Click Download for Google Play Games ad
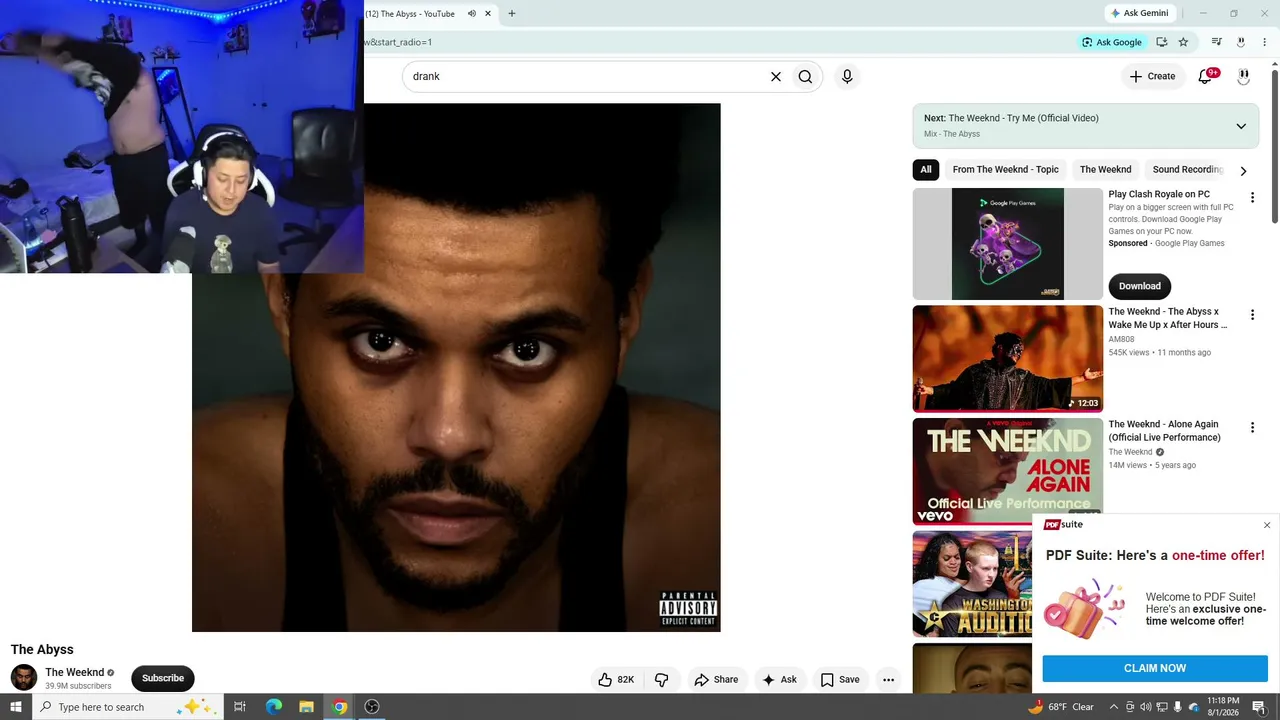 1139,286
